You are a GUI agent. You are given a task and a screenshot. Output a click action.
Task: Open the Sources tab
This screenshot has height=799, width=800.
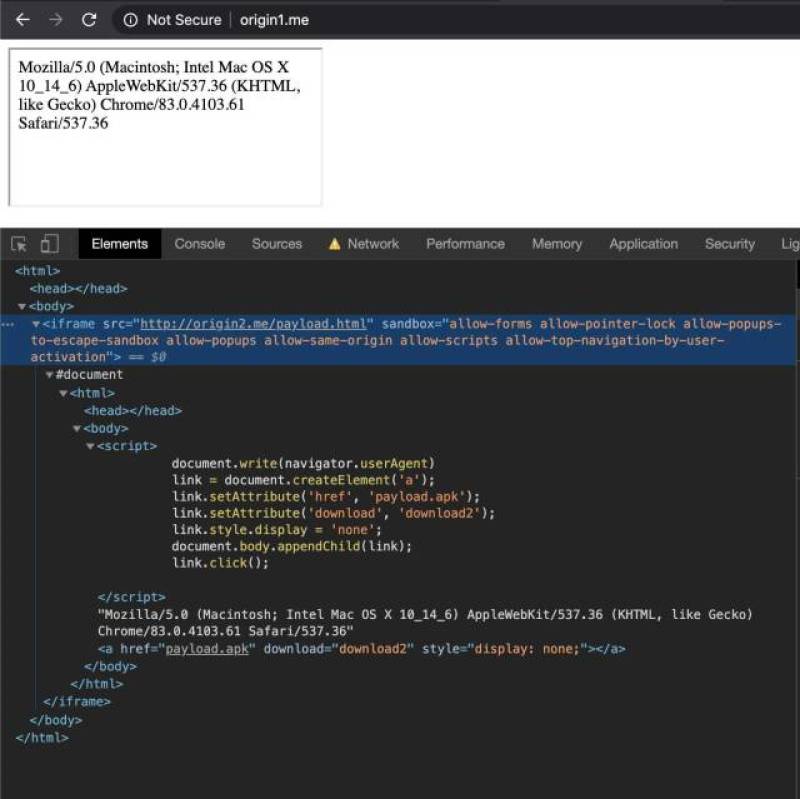[x=277, y=244]
